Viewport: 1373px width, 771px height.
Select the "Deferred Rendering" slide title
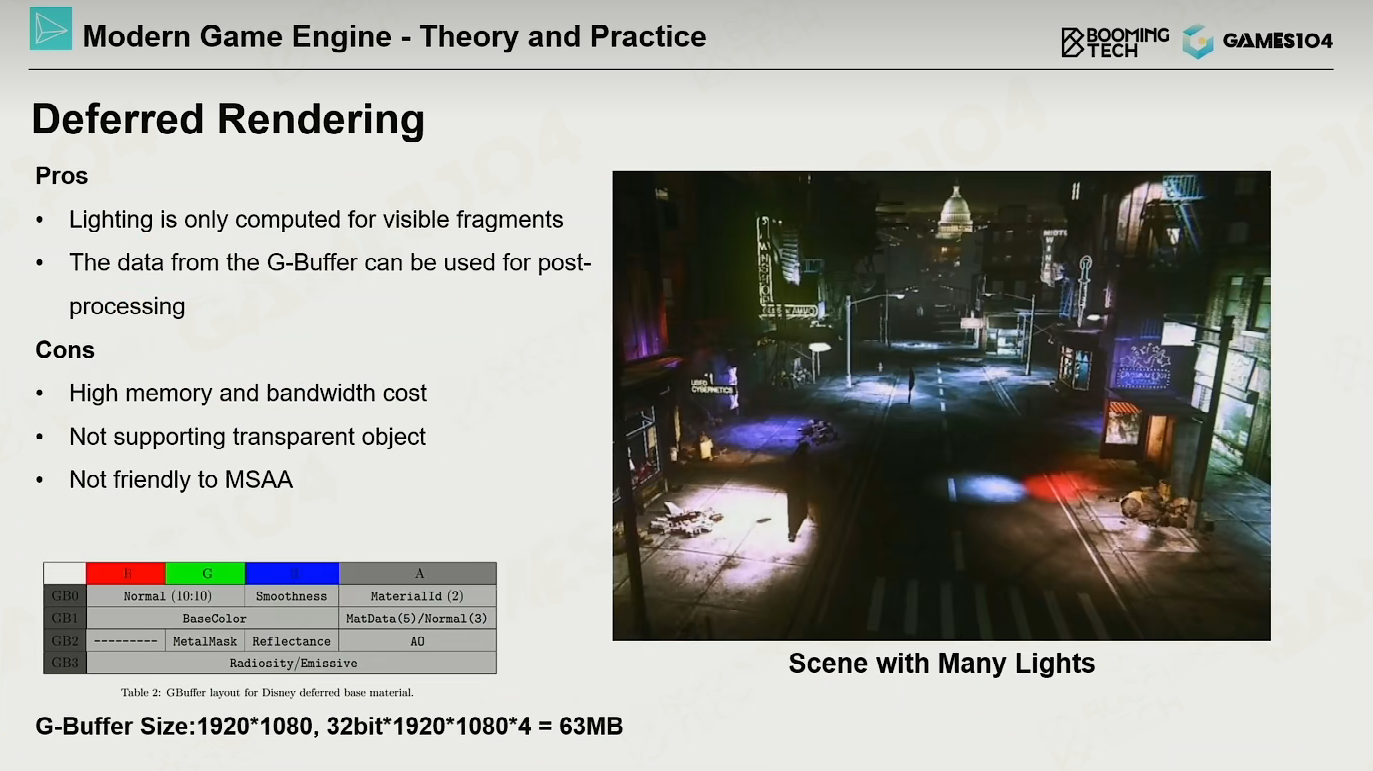click(x=228, y=119)
